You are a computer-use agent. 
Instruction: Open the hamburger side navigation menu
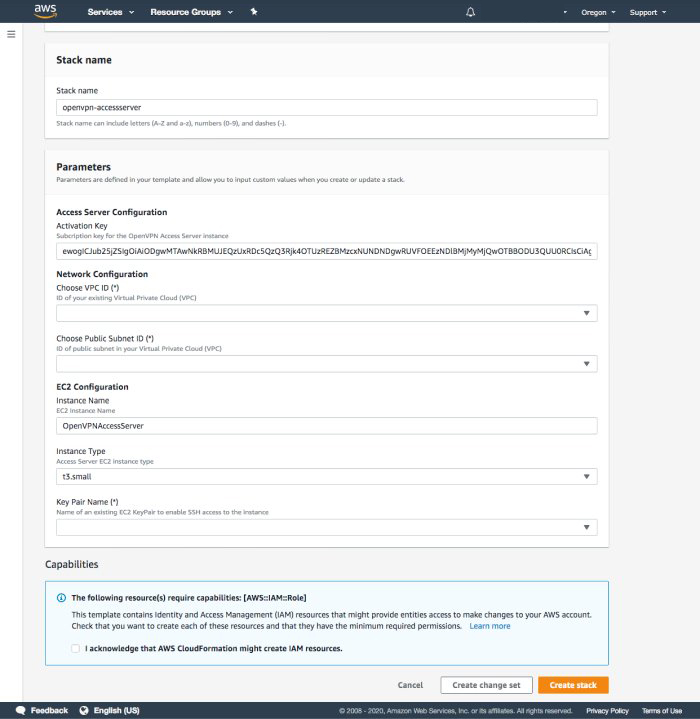(x=11, y=34)
